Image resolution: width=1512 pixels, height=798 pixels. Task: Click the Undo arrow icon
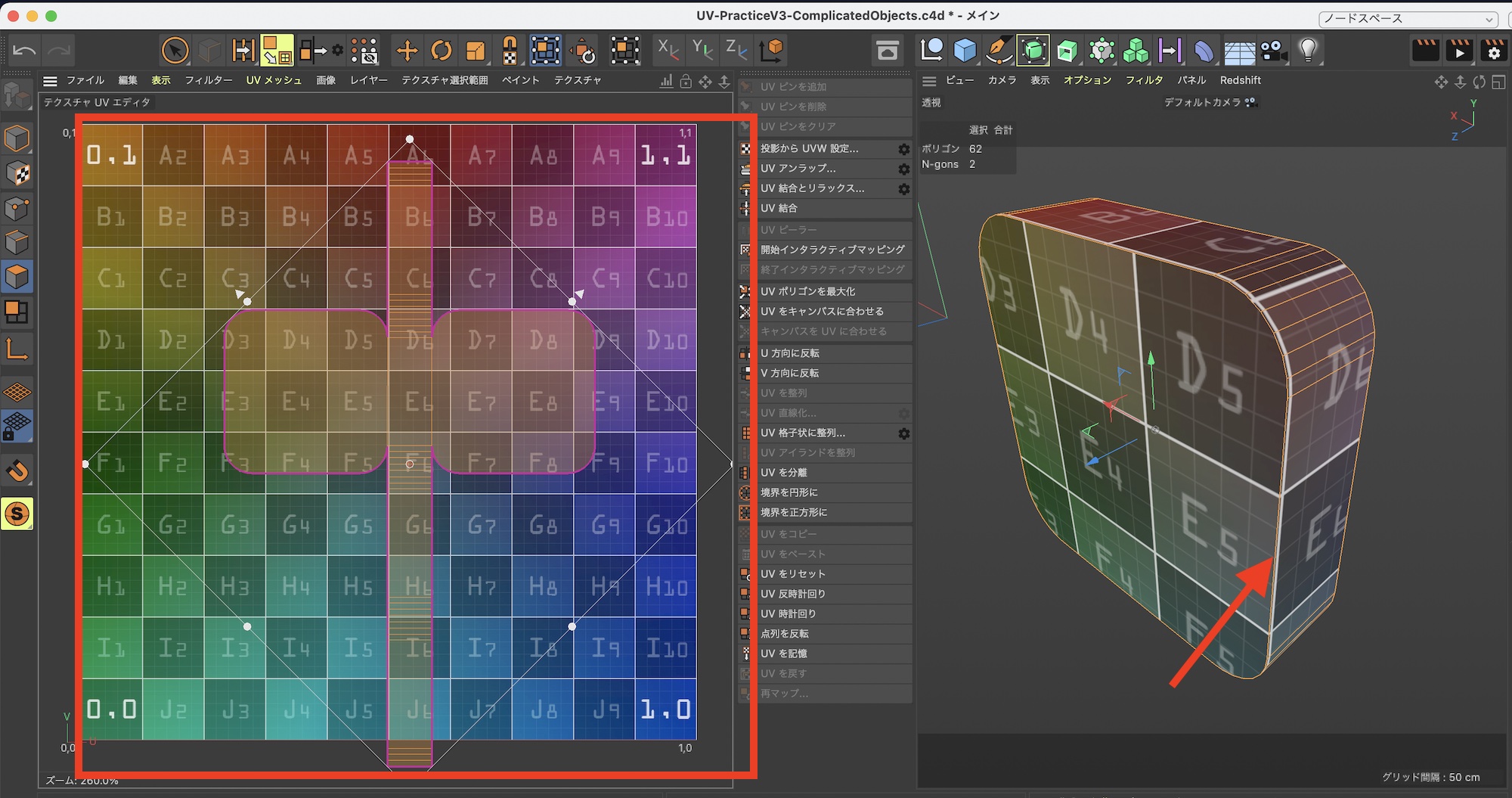click(x=24, y=51)
